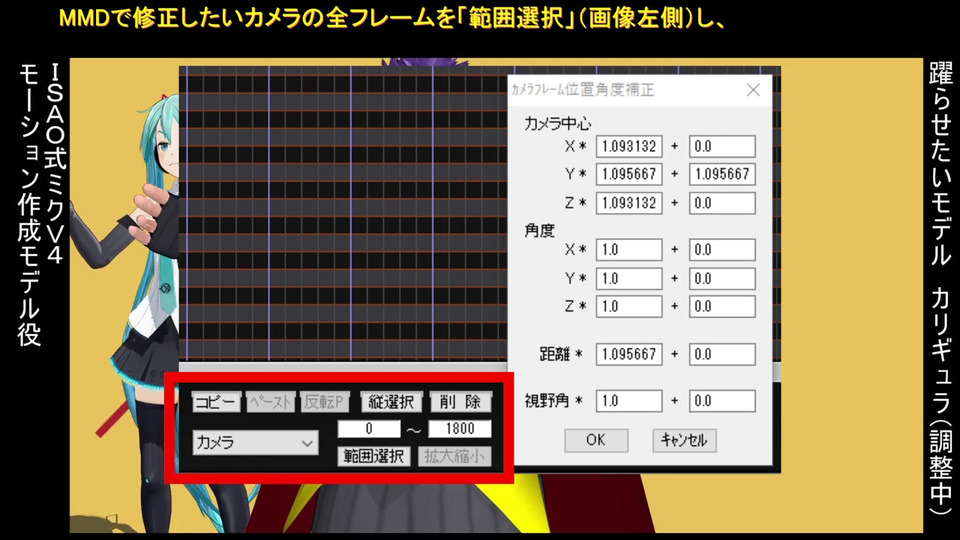The height and width of the screenshot is (540, 960).
Task: Click the ペースト (paste) button
Action: coord(271,402)
